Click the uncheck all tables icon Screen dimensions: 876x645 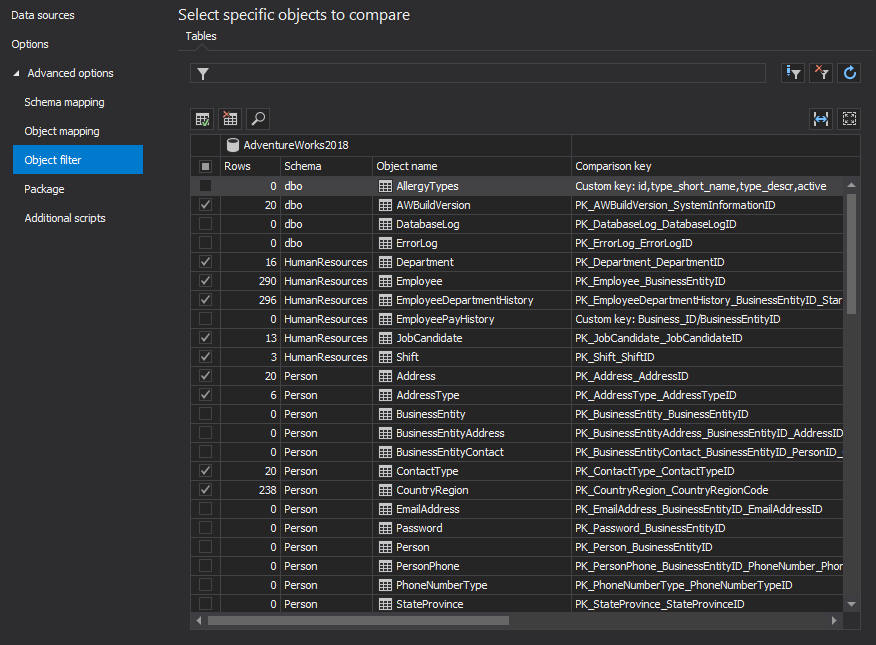pos(231,119)
